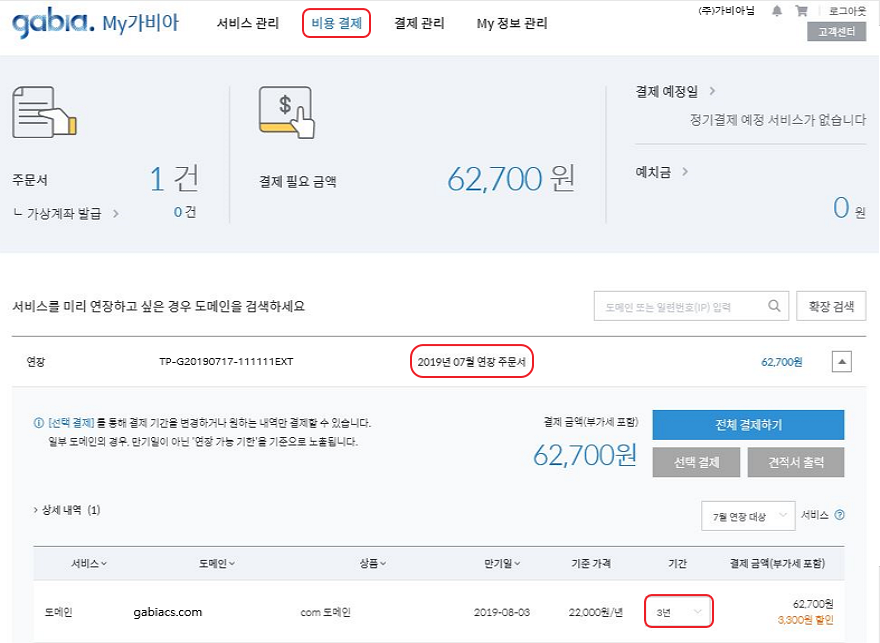This screenshot has width=880, height=643.
Task: Expand the 상세 내역 (1) section
Action: point(67,510)
